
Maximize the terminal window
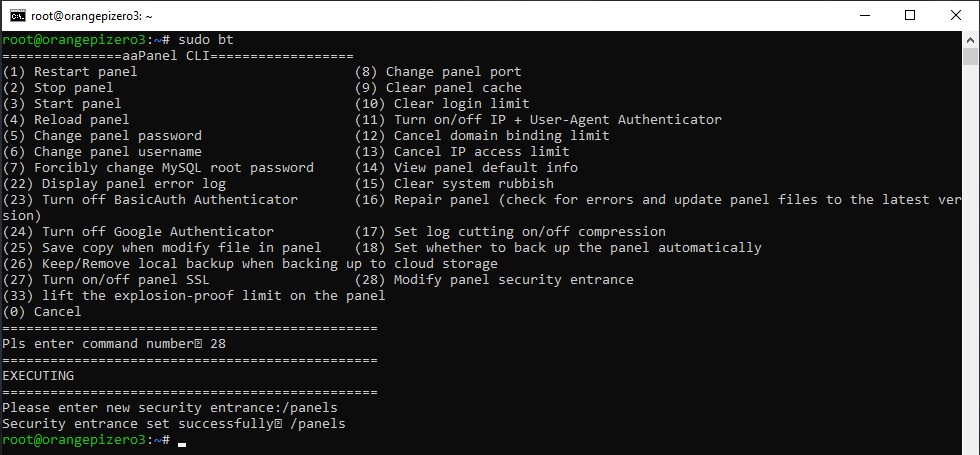point(910,15)
